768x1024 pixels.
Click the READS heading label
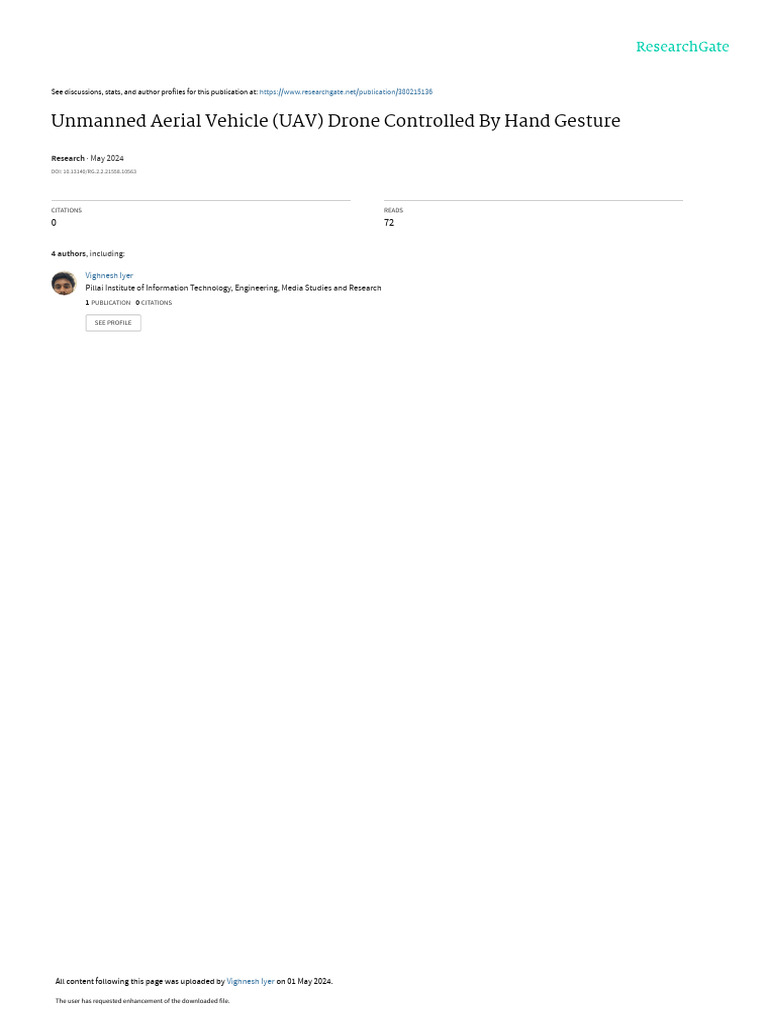393,210
